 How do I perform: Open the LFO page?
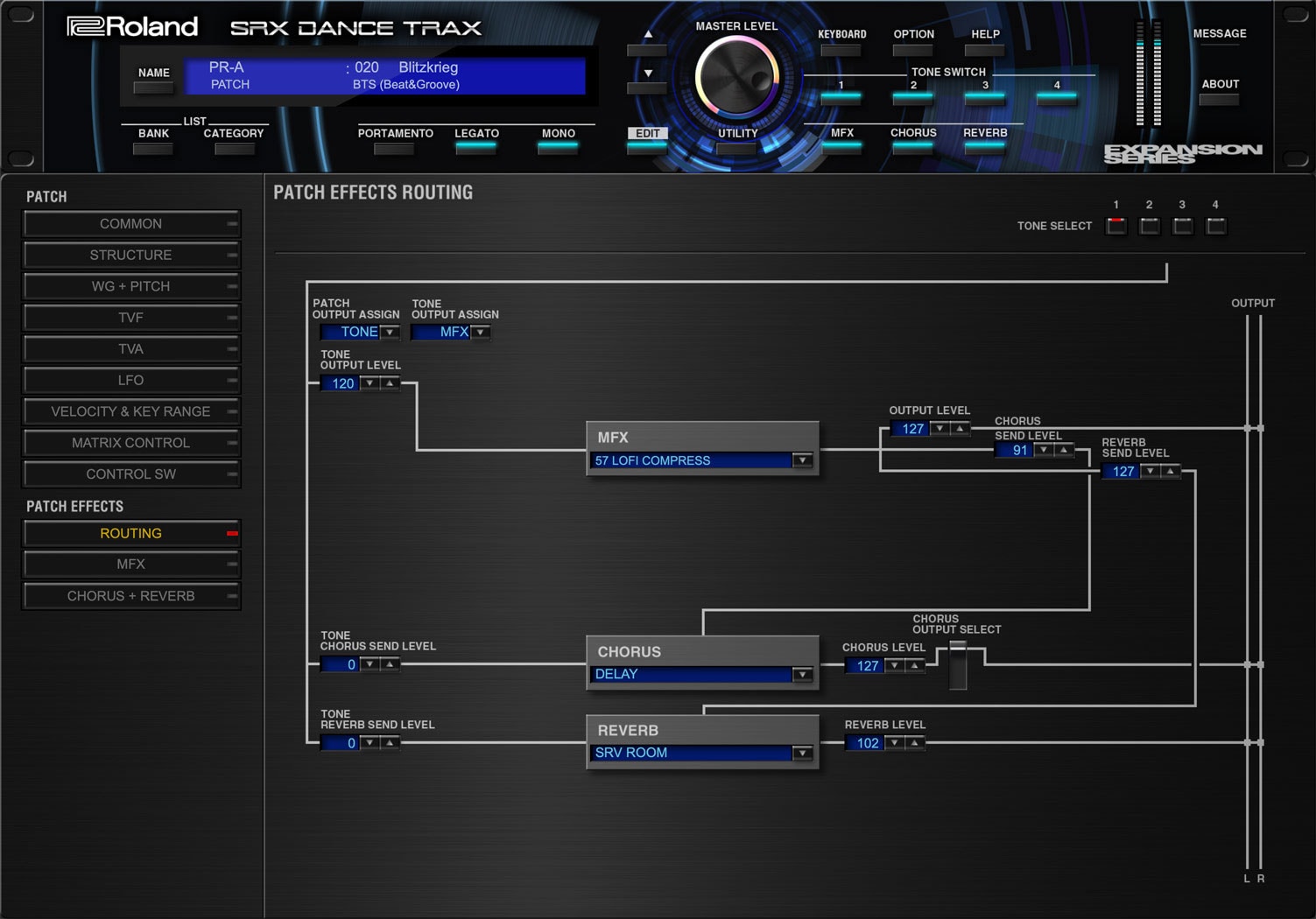pyautogui.click(x=131, y=381)
